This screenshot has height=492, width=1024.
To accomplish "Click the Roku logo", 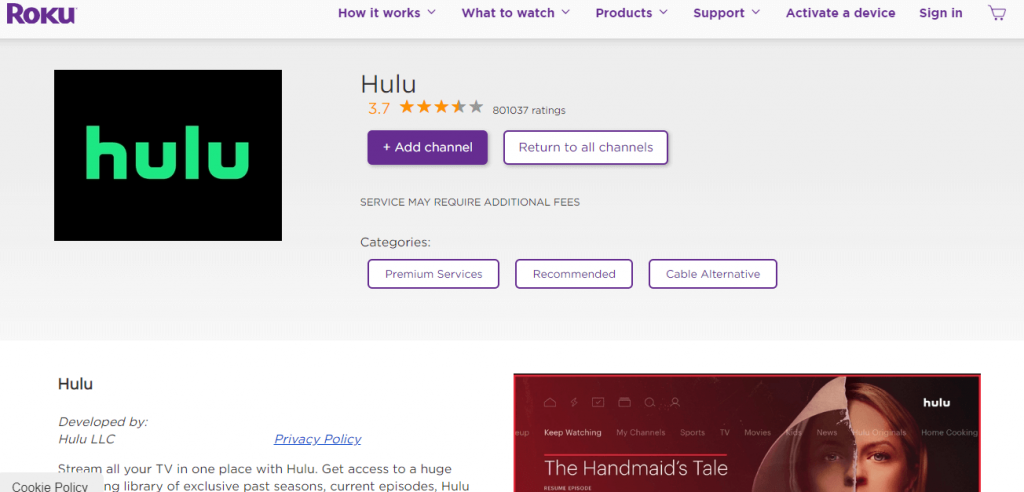I will 42,12.
